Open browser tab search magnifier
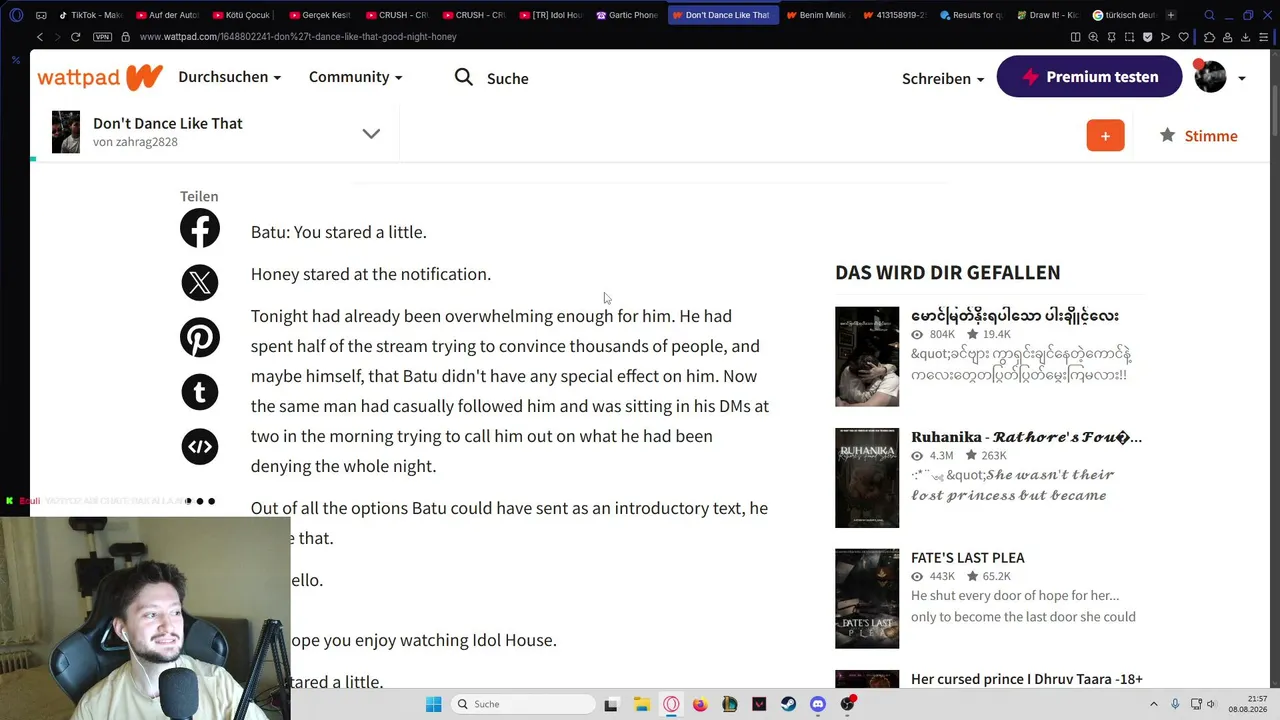 (x=1209, y=15)
